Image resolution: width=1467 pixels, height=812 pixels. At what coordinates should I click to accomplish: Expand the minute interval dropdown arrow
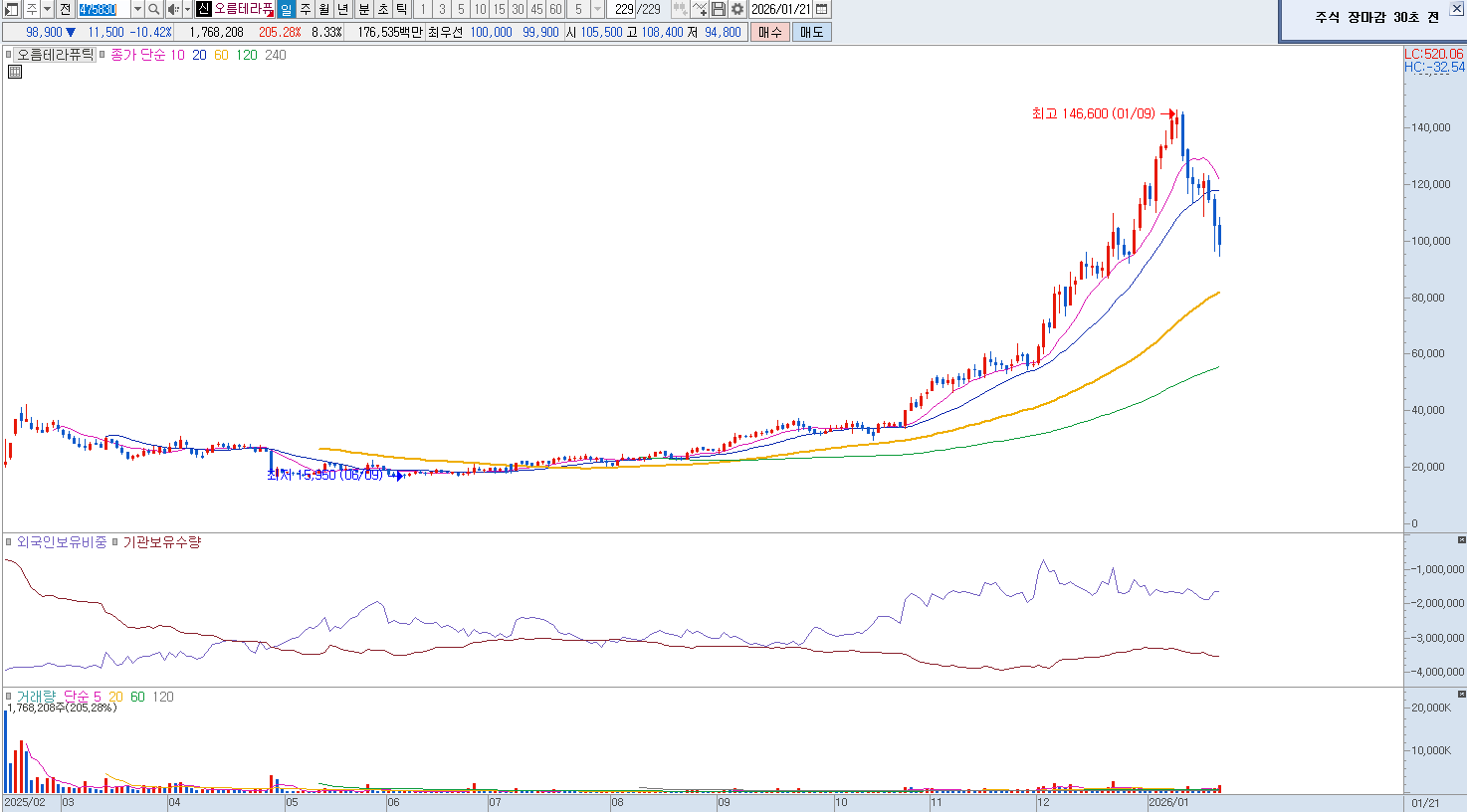click(x=597, y=9)
